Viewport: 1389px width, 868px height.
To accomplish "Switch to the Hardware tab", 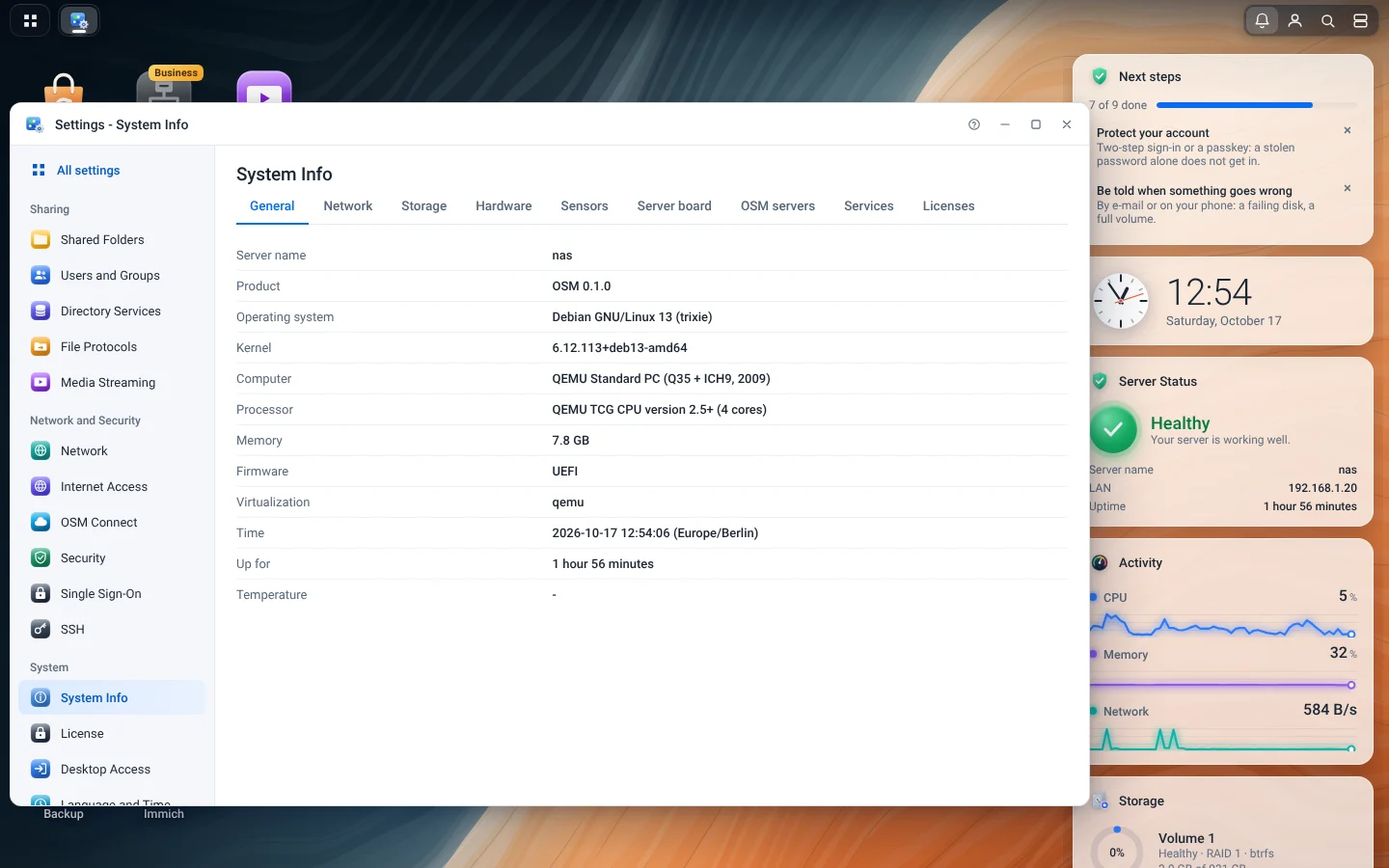I will (504, 206).
